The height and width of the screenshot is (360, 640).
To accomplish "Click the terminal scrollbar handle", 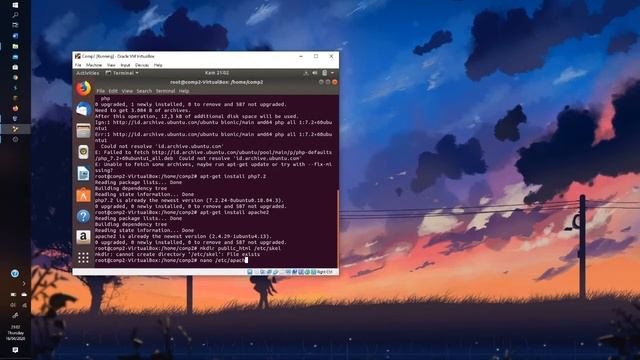I will tap(338, 228).
